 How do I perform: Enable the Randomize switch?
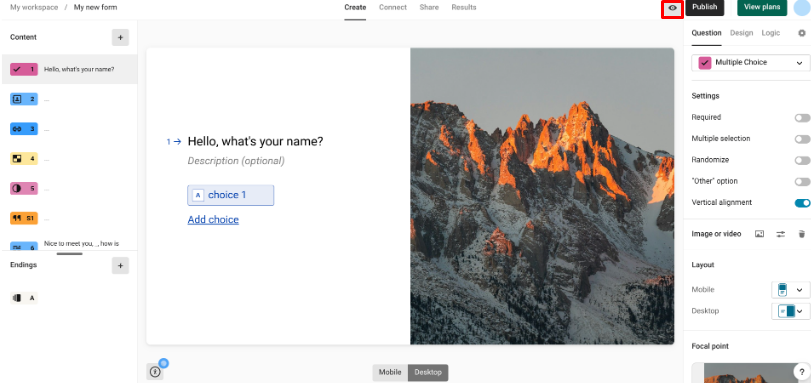coord(802,160)
